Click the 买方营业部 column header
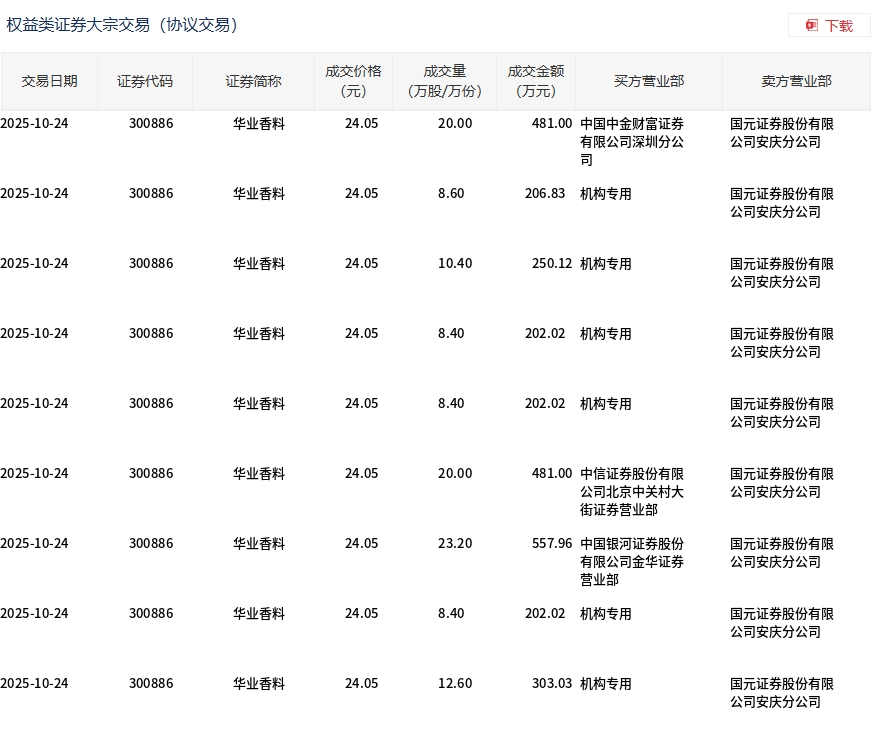872x742 pixels. [x=649, y=81]
